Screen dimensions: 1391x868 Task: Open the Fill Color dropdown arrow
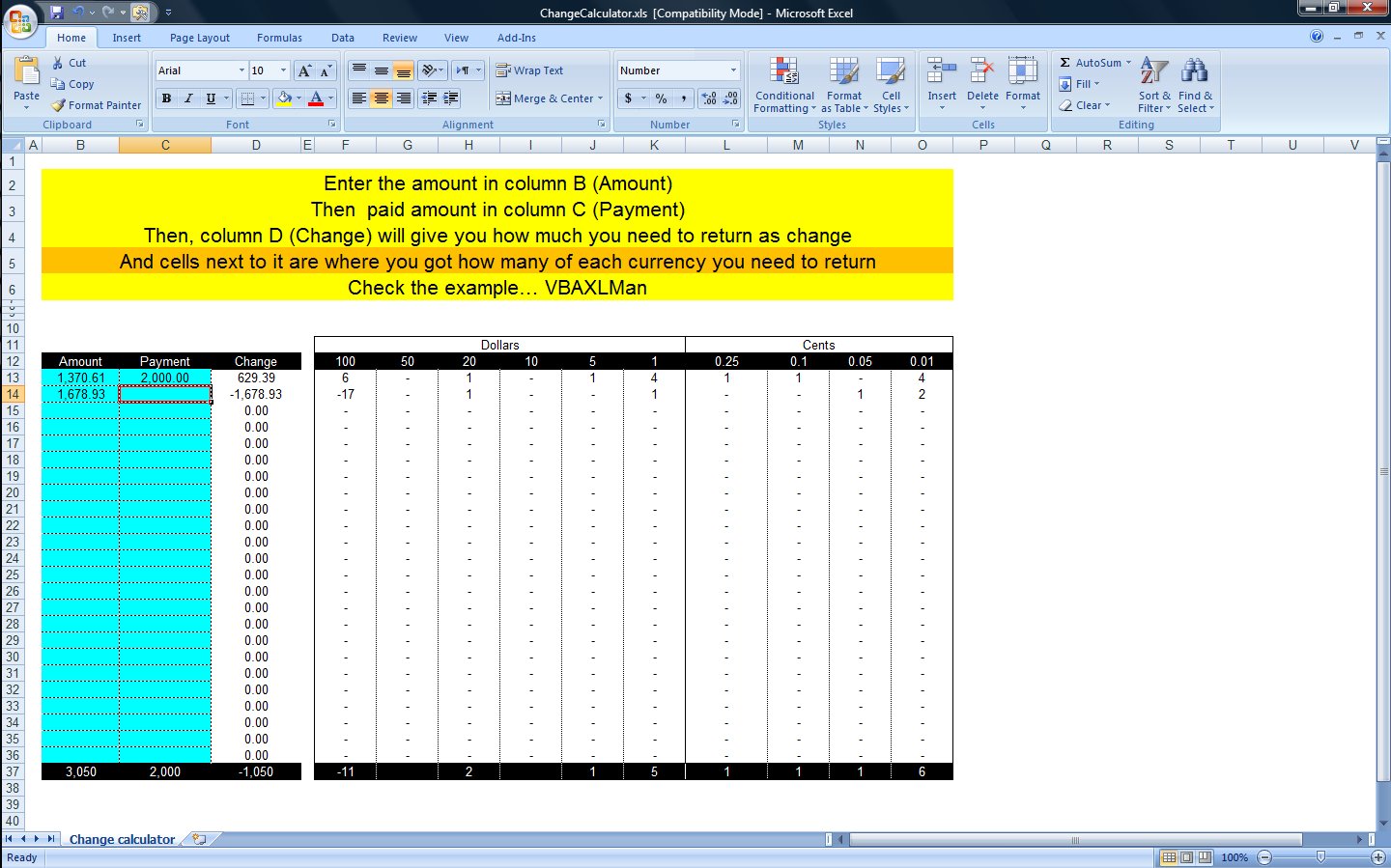click(298, 98)
